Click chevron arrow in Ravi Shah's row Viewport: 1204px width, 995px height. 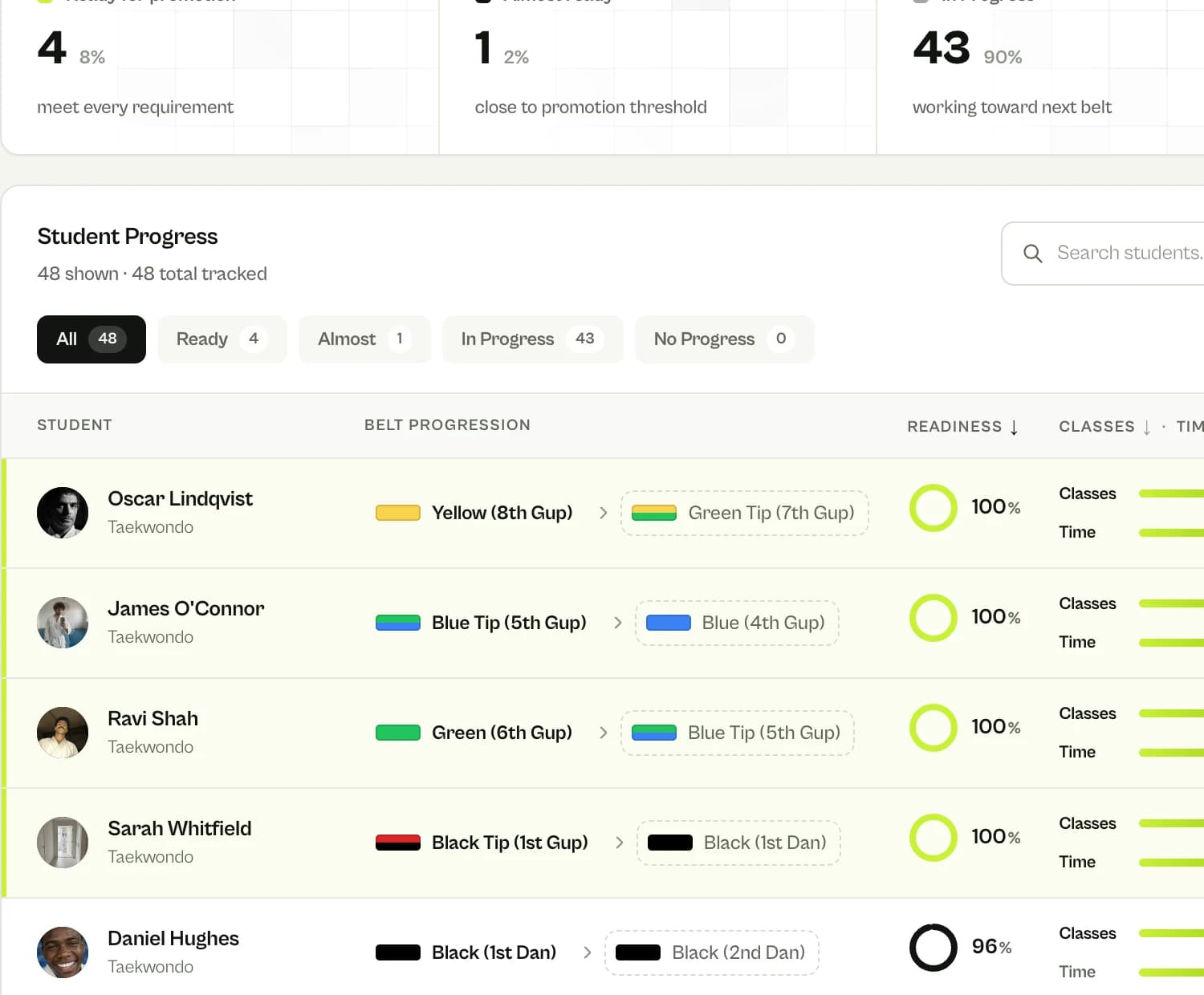(x=604, y=733)
